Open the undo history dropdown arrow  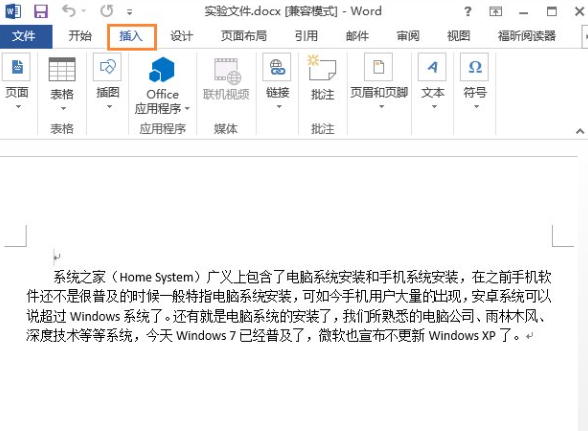point(84,11)
